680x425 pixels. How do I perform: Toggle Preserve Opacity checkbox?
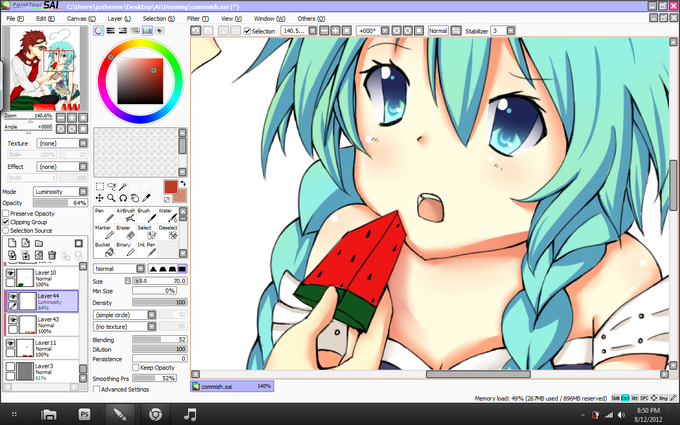6,213
